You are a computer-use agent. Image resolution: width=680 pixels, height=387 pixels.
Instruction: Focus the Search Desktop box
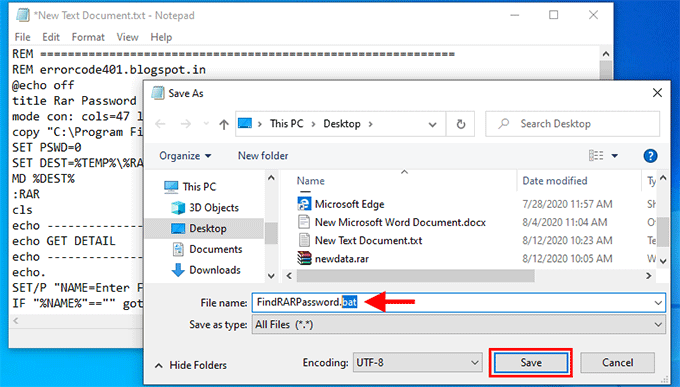(572, 124)
